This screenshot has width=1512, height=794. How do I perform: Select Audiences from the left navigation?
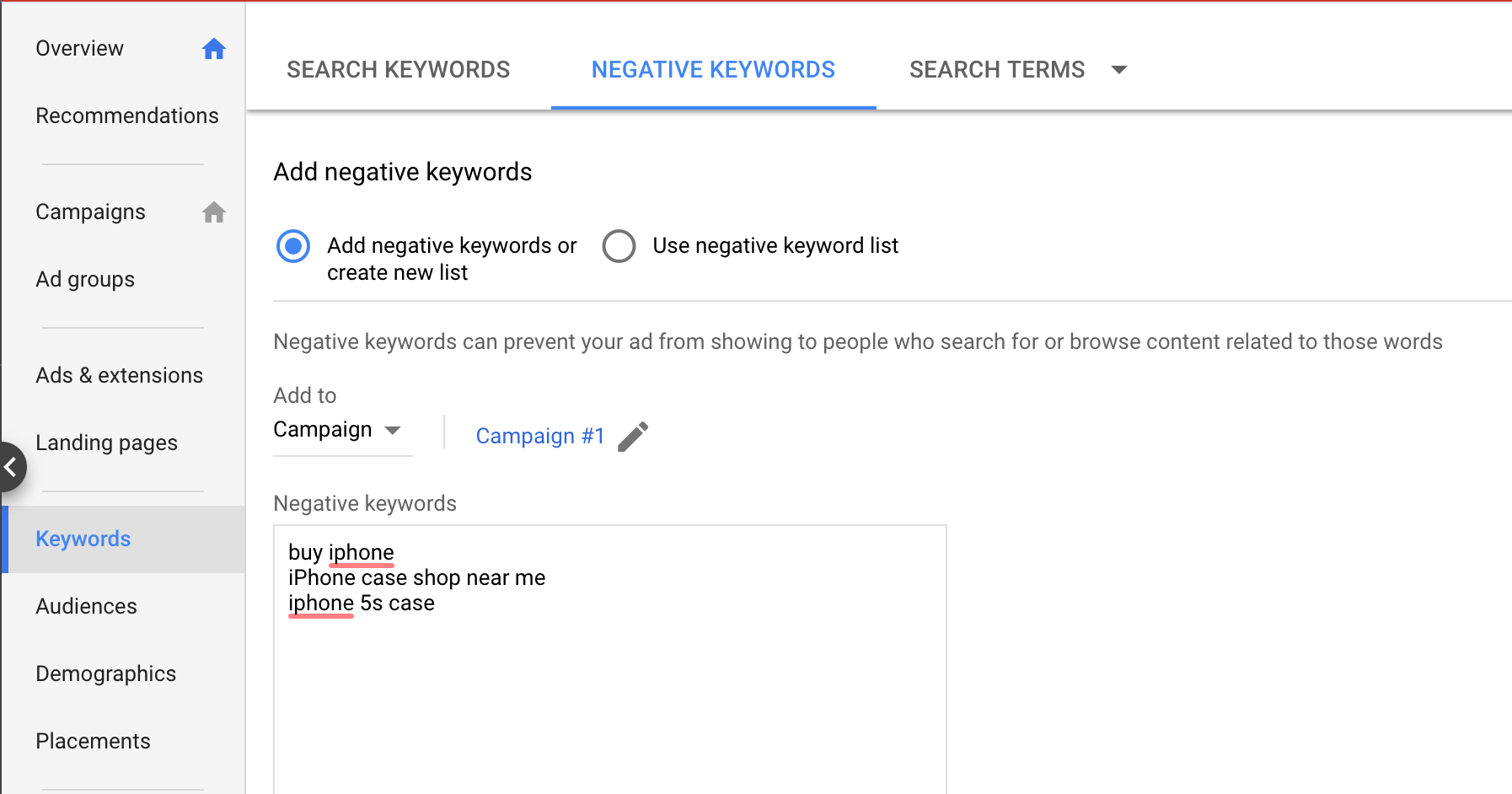[86, 606]
